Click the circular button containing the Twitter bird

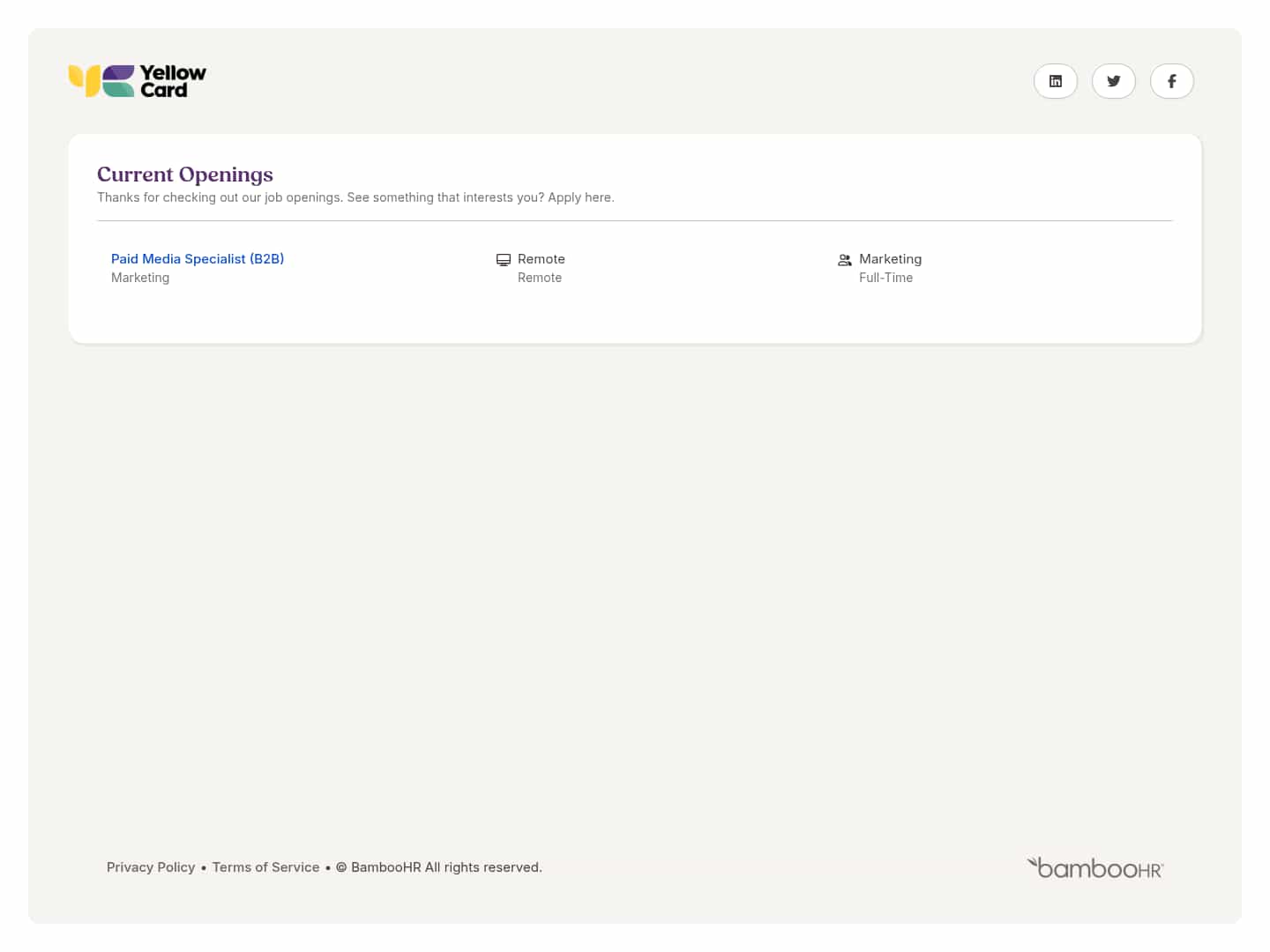click(x=1114, y=80)
